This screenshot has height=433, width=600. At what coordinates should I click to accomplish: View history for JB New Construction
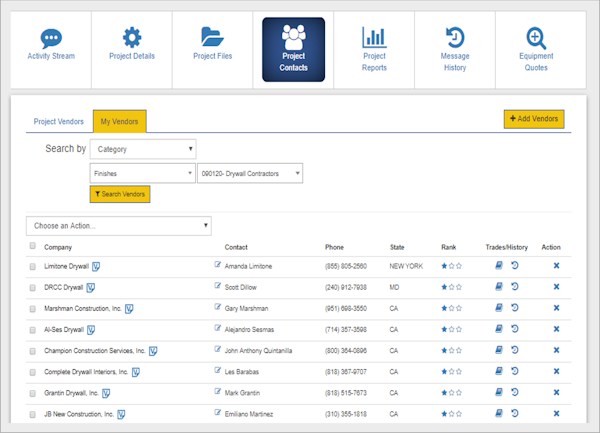(515, 413)
